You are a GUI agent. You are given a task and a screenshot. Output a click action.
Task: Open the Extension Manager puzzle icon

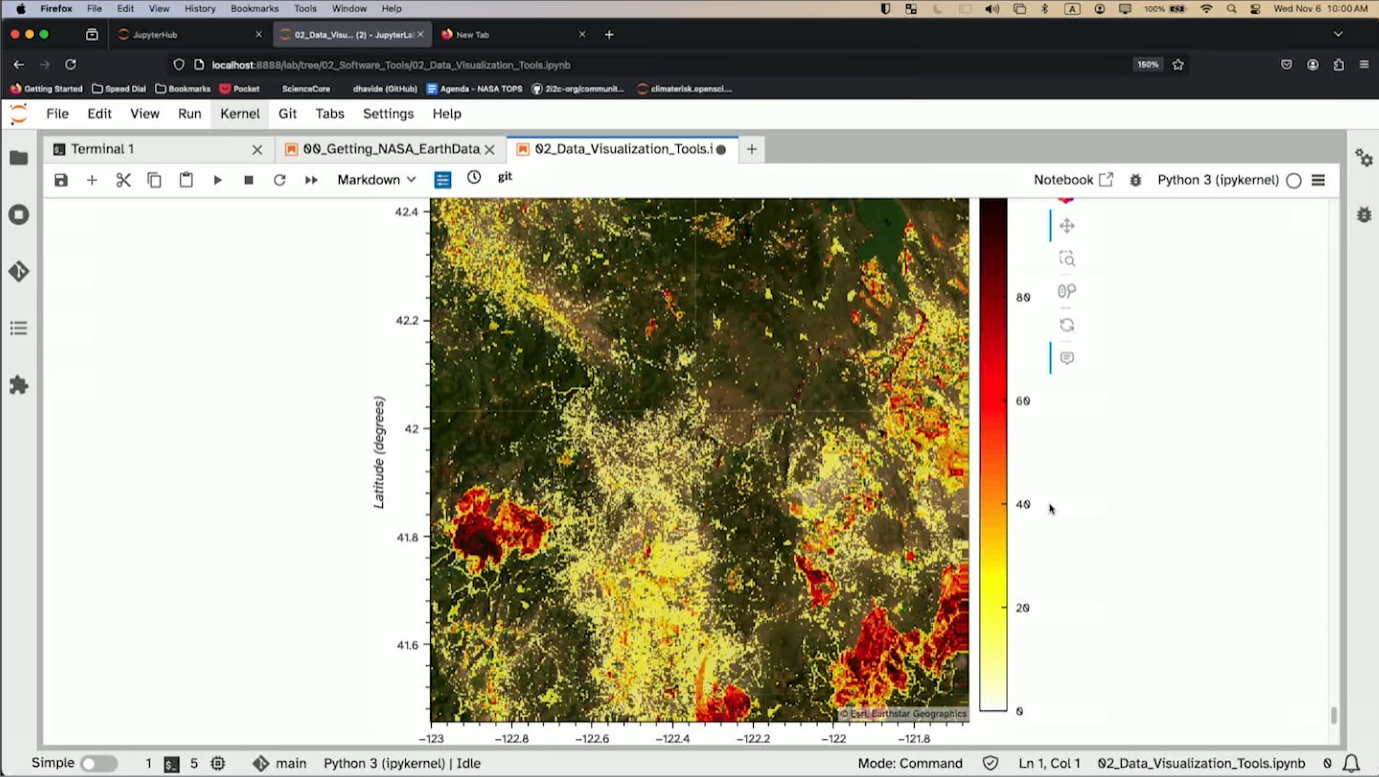tap(19, 385)
